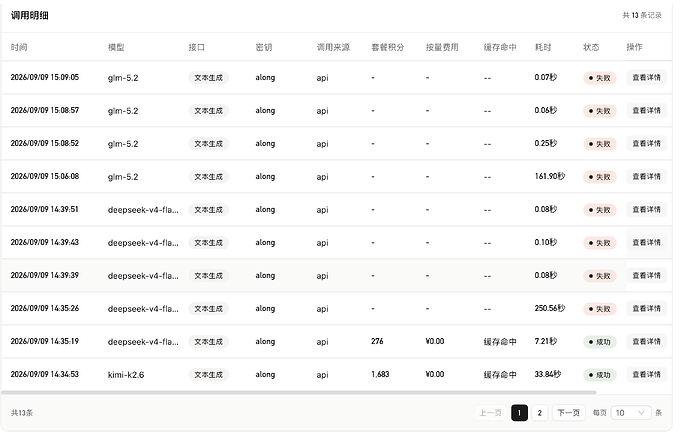690x435 pixels.
Task: View details for the 14:39:51 call
Action: [x=646, y=209]
